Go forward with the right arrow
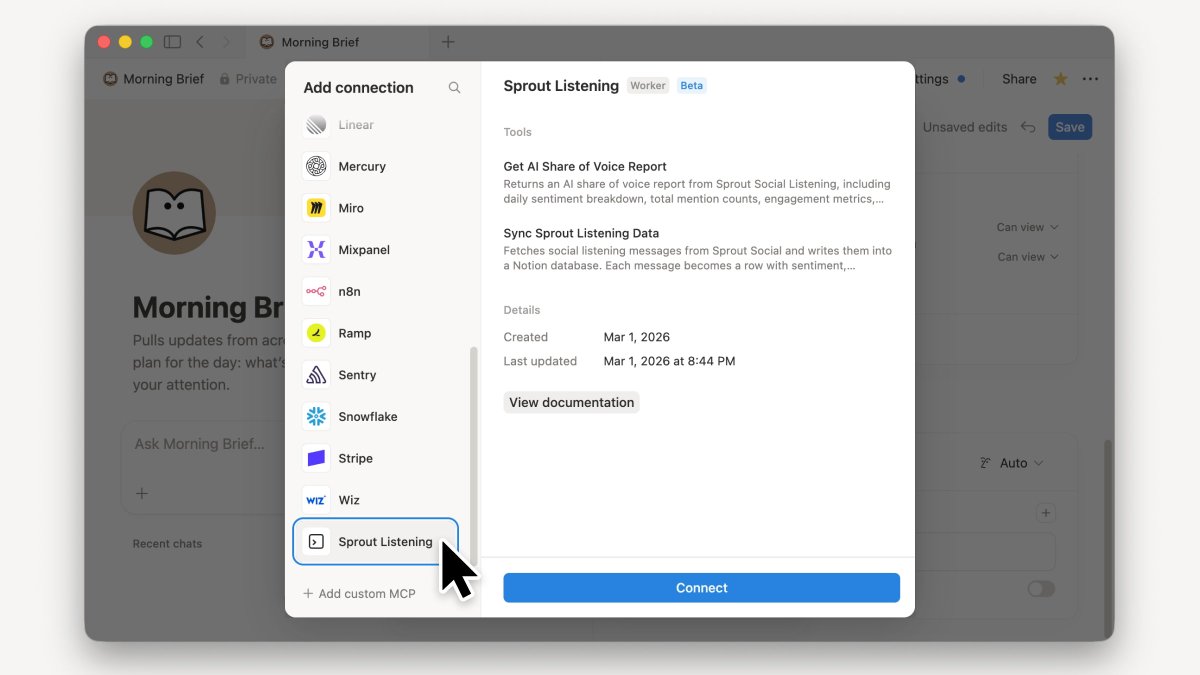This screenshot has width=1200, height=675. [226, 42]
